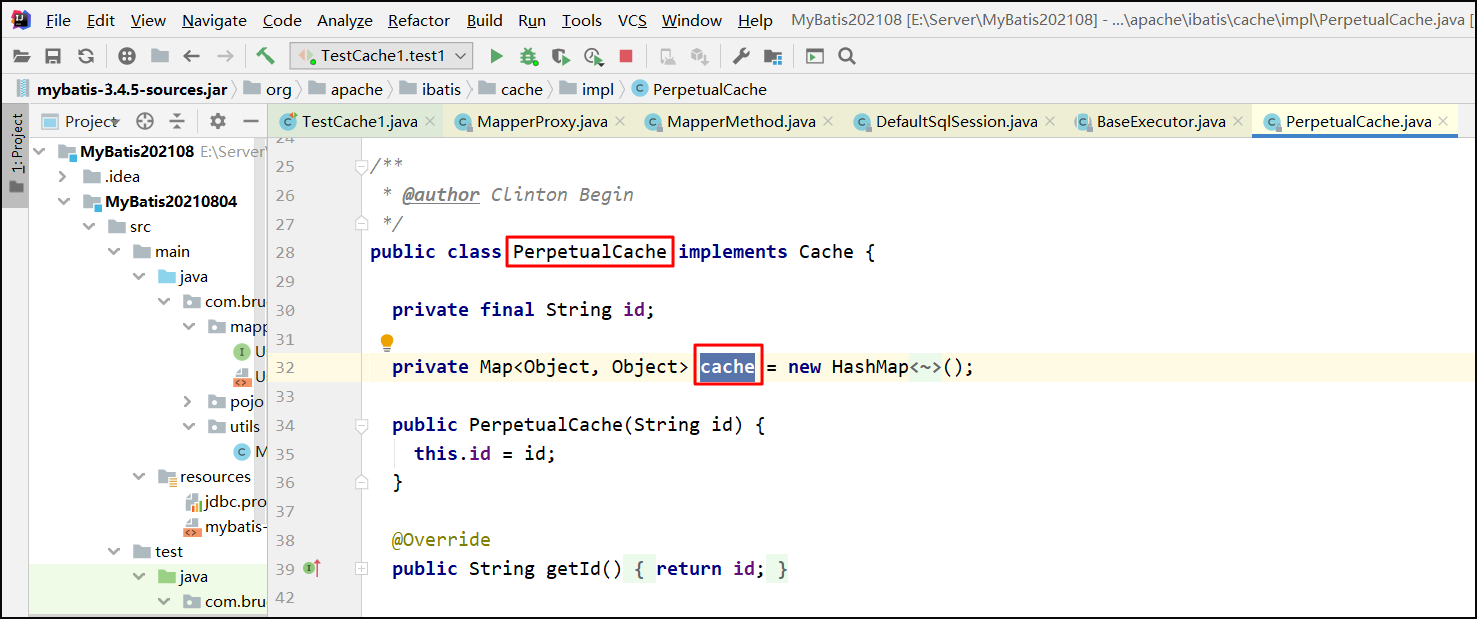Collapse the src folder
The image size is (1477, 619).
point(88,226)
